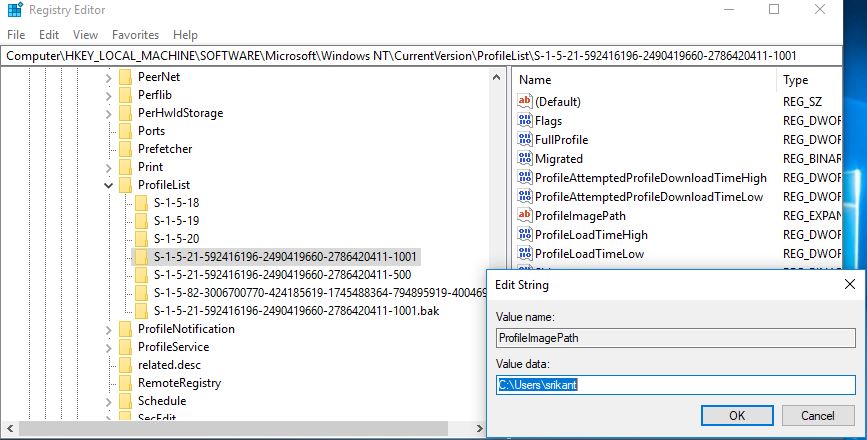Select the ProfileImagePath value icon

point(524,215)
